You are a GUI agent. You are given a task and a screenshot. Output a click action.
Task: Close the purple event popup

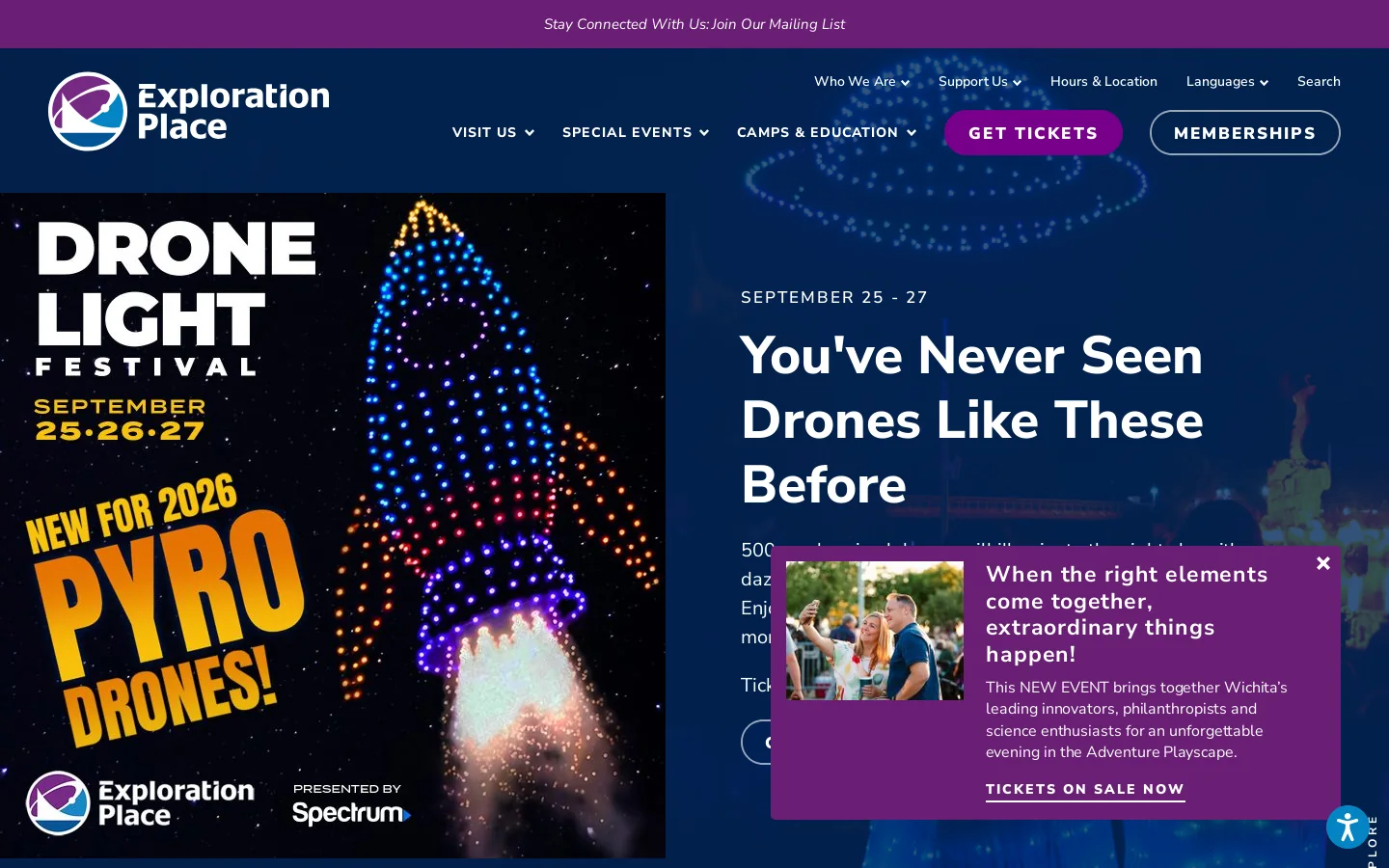(x=1323, y=563)
